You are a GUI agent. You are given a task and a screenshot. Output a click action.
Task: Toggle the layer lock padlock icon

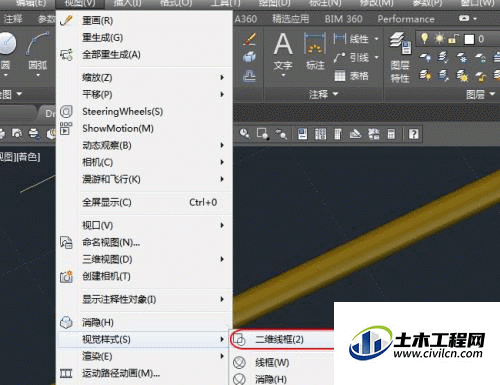click(453, 39)
